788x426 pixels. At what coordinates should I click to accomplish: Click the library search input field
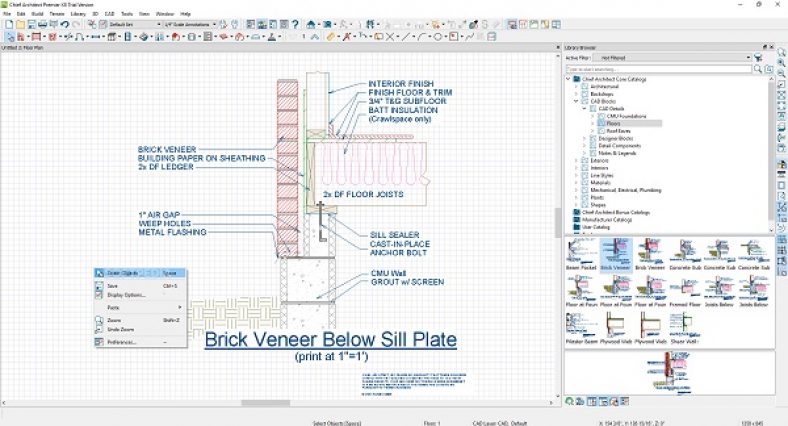click(x=659, y=69)
